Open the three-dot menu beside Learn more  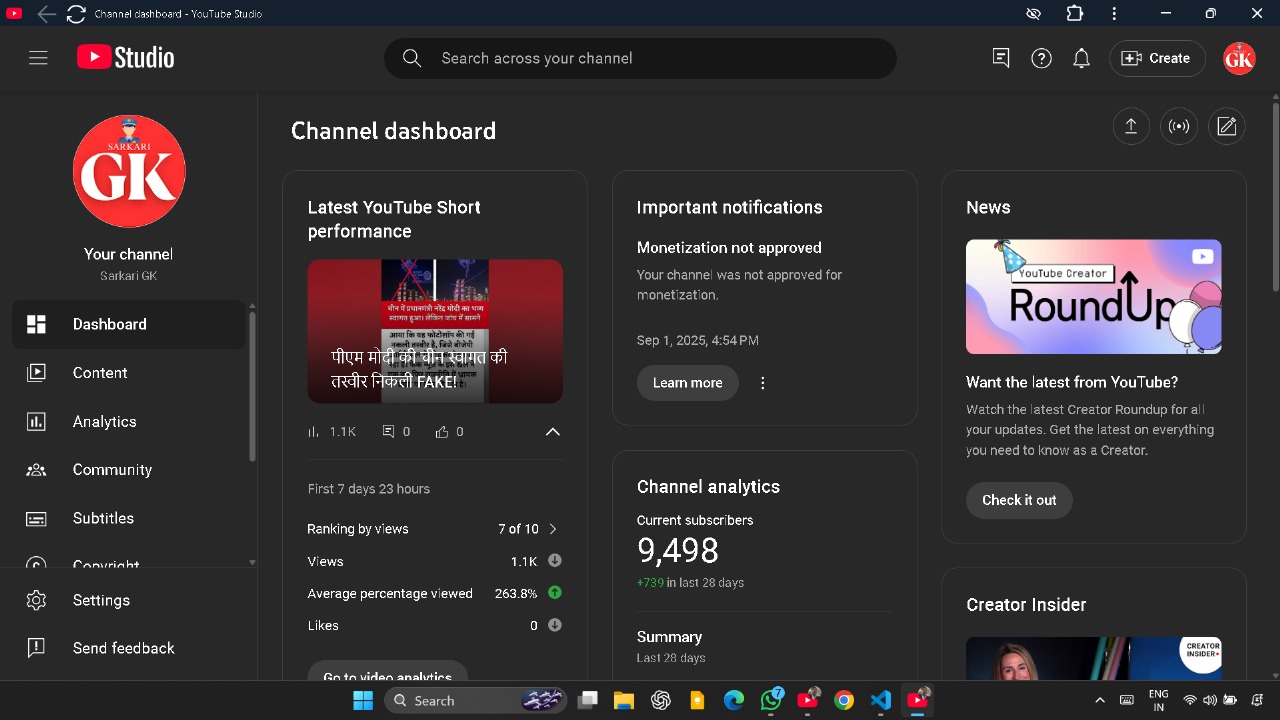(763, 383)
